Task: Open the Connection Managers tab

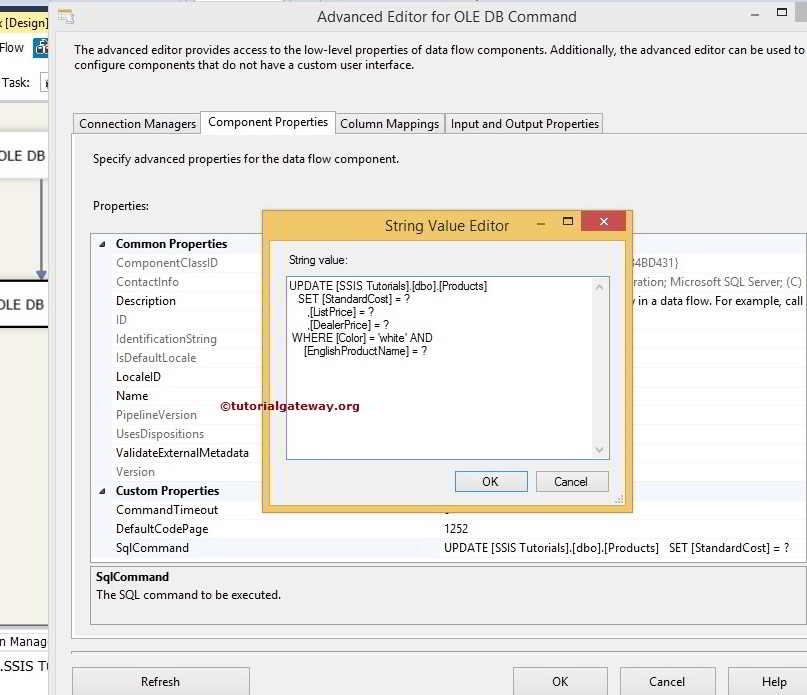Action: [136, 123]
